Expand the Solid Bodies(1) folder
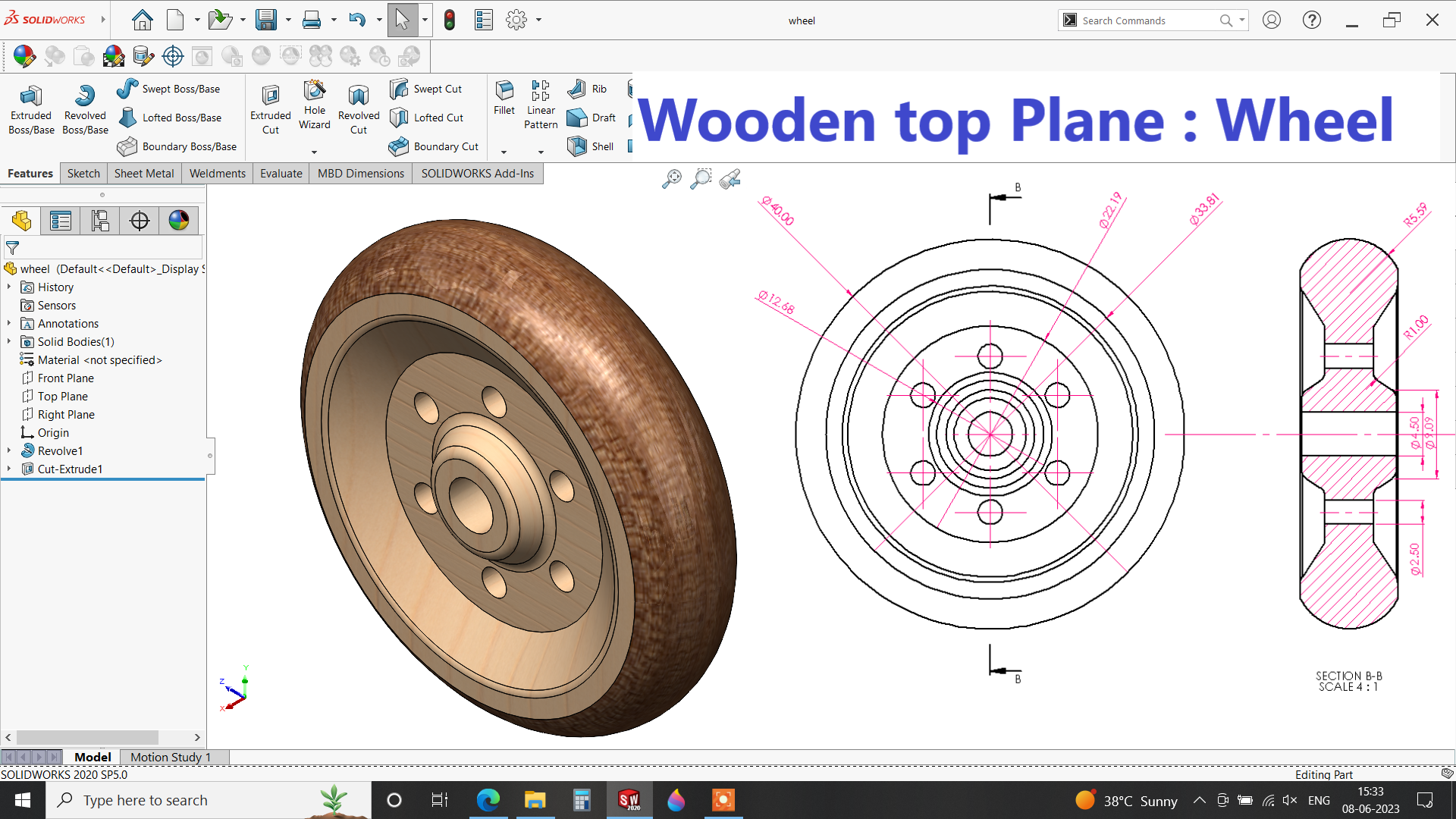The width and height of the screenshot is (1456, 819). pos(9,342)
